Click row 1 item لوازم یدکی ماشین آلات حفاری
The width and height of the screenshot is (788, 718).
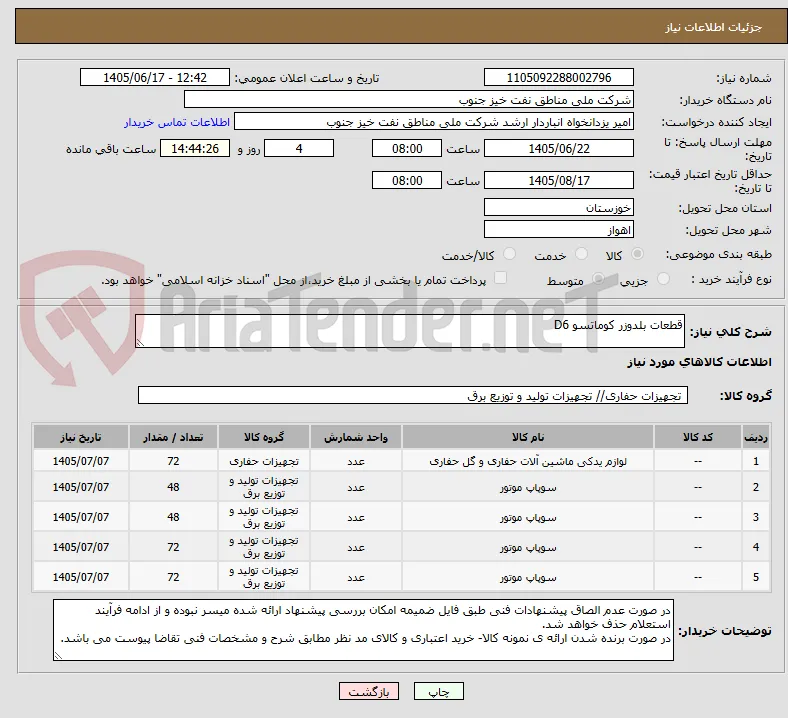tap(528, 461)
